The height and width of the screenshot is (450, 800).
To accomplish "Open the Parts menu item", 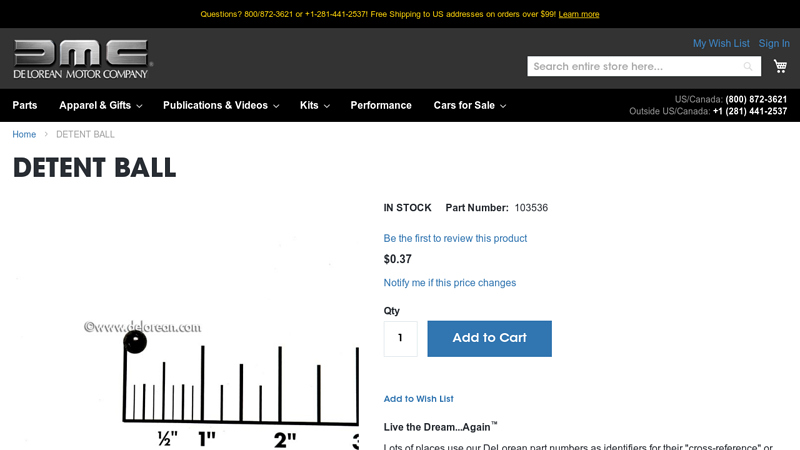I will 25,105.
